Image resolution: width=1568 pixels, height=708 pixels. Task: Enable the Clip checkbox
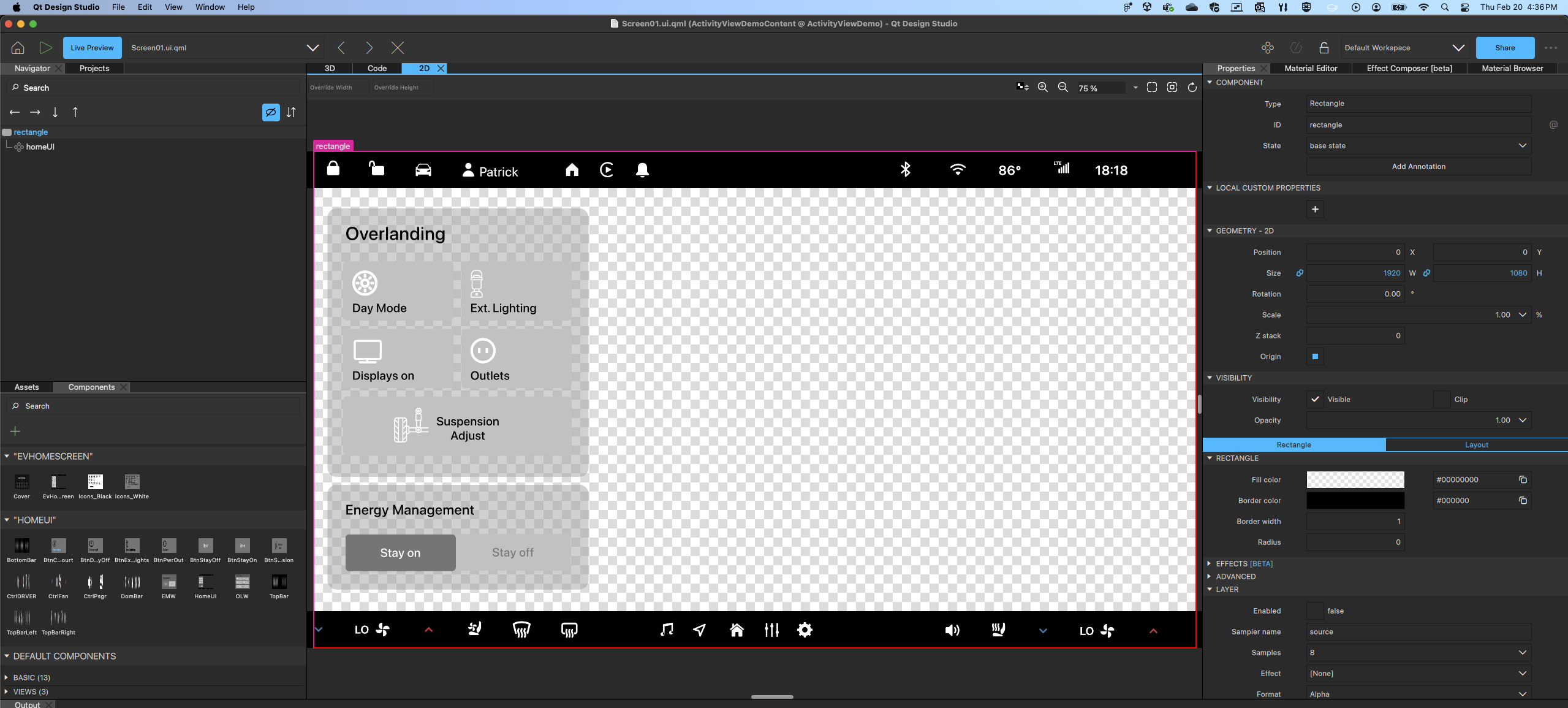1442,399
